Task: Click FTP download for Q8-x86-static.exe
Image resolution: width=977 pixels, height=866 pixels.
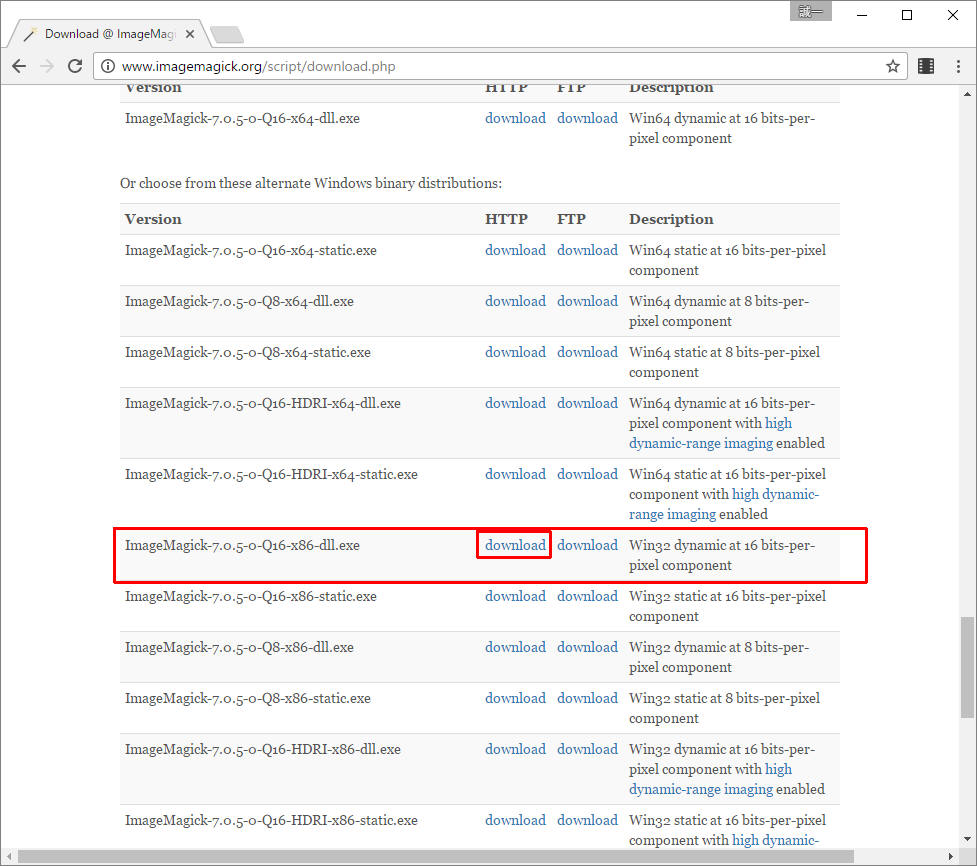Action: [588, 699]
